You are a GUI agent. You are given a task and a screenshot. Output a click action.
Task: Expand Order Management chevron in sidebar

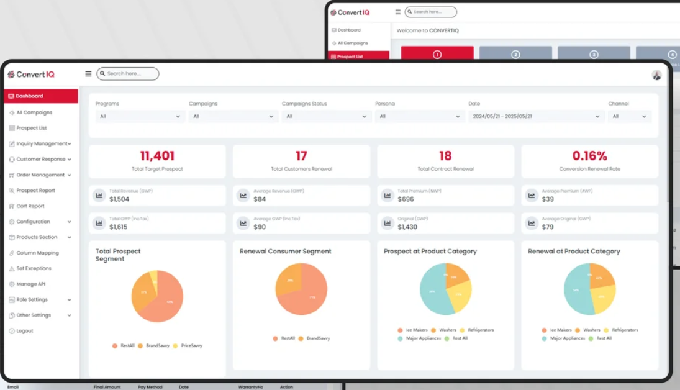click(69, 175)
